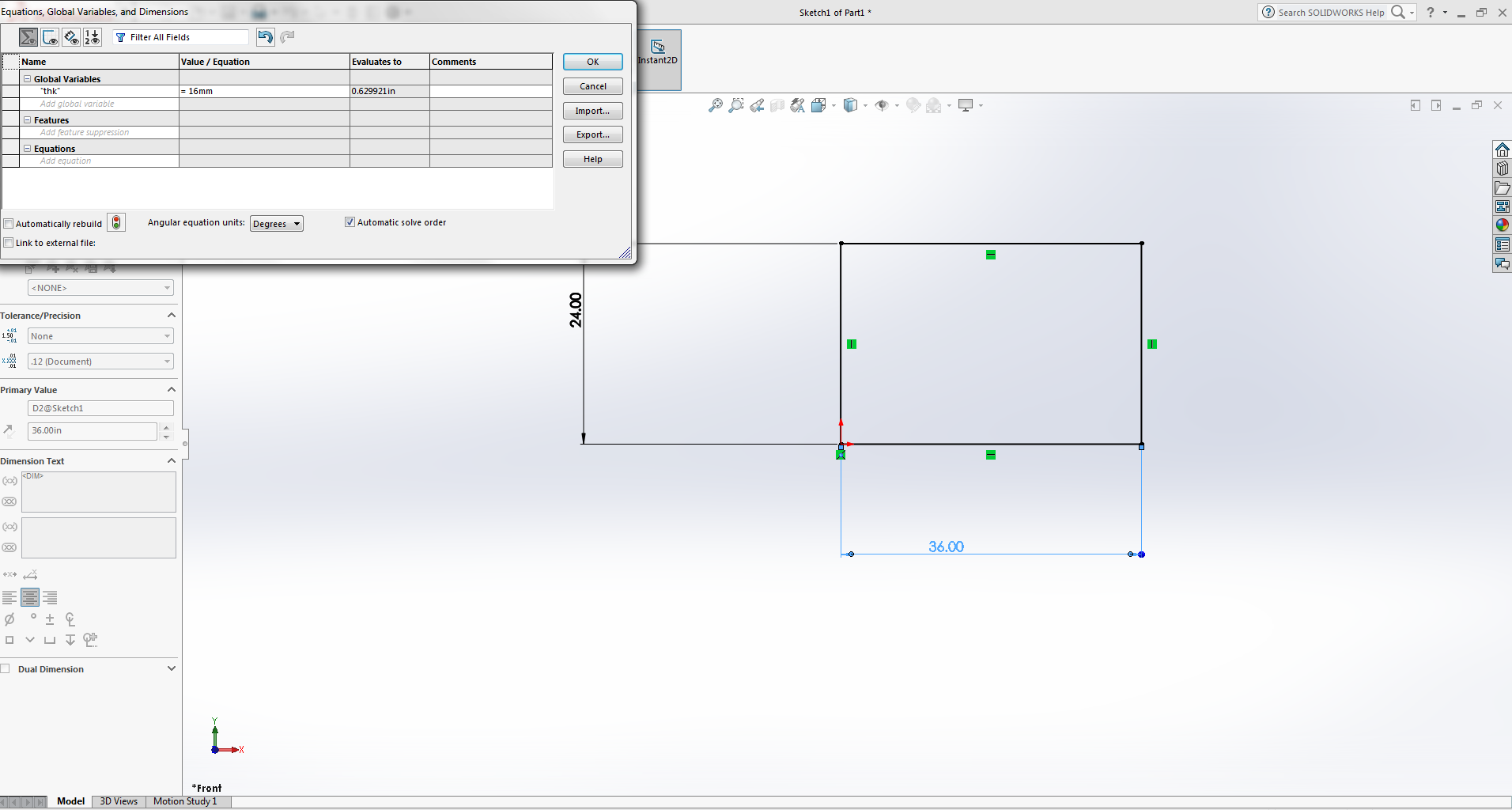Open Angular equation units Degrees dropdown
Viewport: 1512px width, 810px height.
(277, 224)
